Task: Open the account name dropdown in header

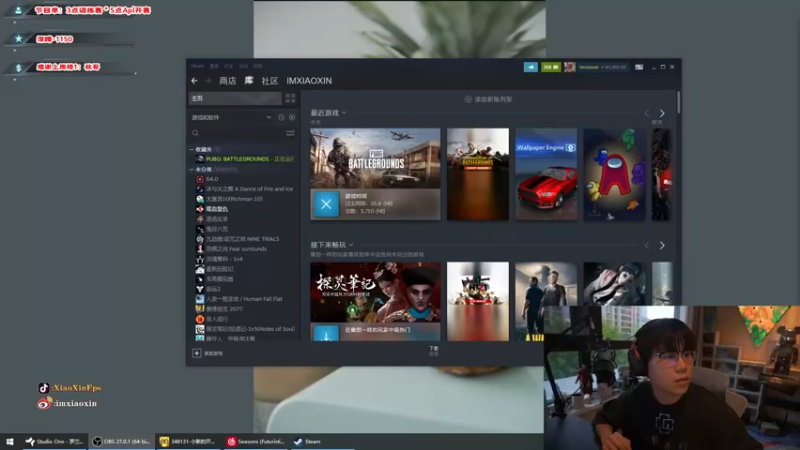Action: [x=602, y=67]
